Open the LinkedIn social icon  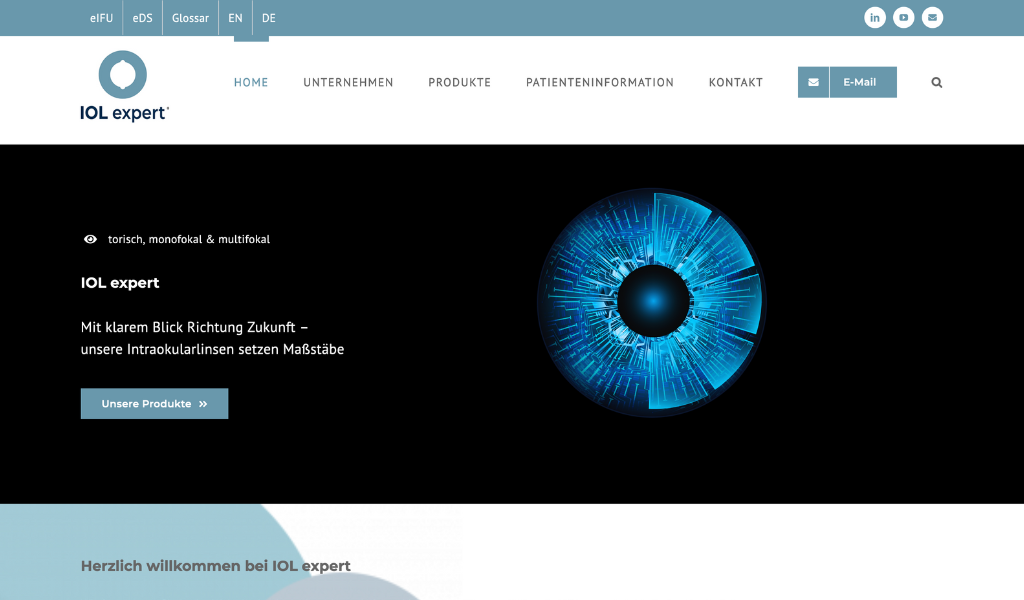coord(874,18)
